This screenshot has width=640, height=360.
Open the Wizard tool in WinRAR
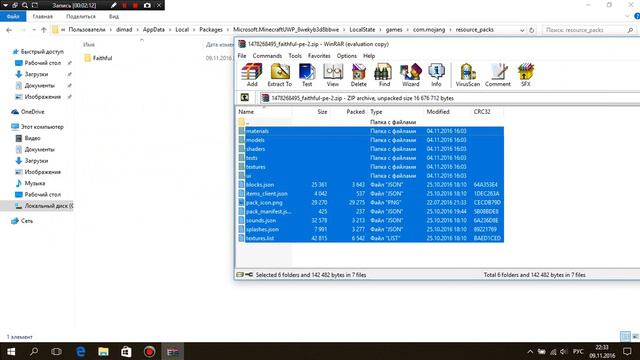[x=410, y=75]
